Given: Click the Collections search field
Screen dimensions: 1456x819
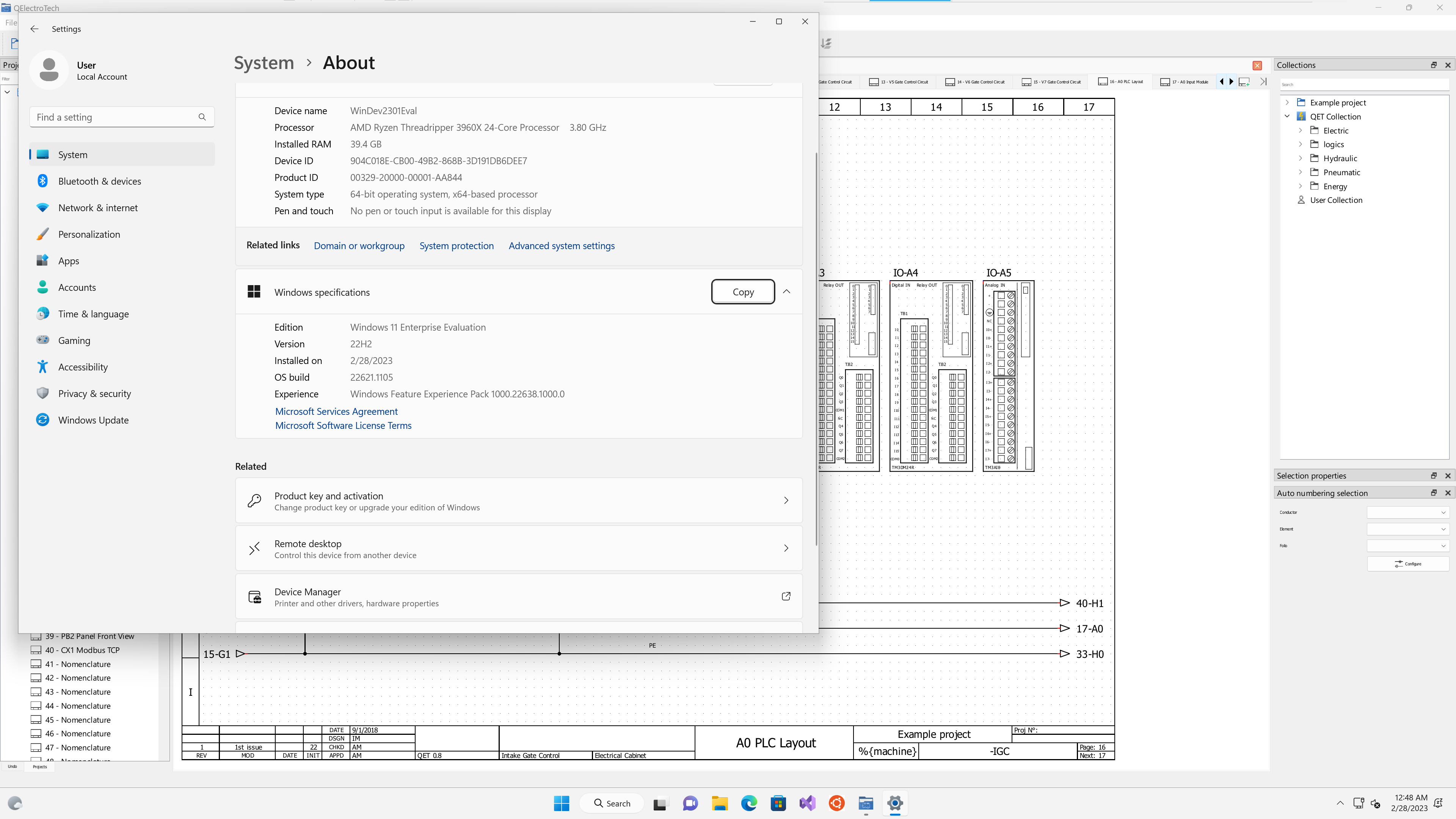Looking at the screenshot, I should 1365,84.
